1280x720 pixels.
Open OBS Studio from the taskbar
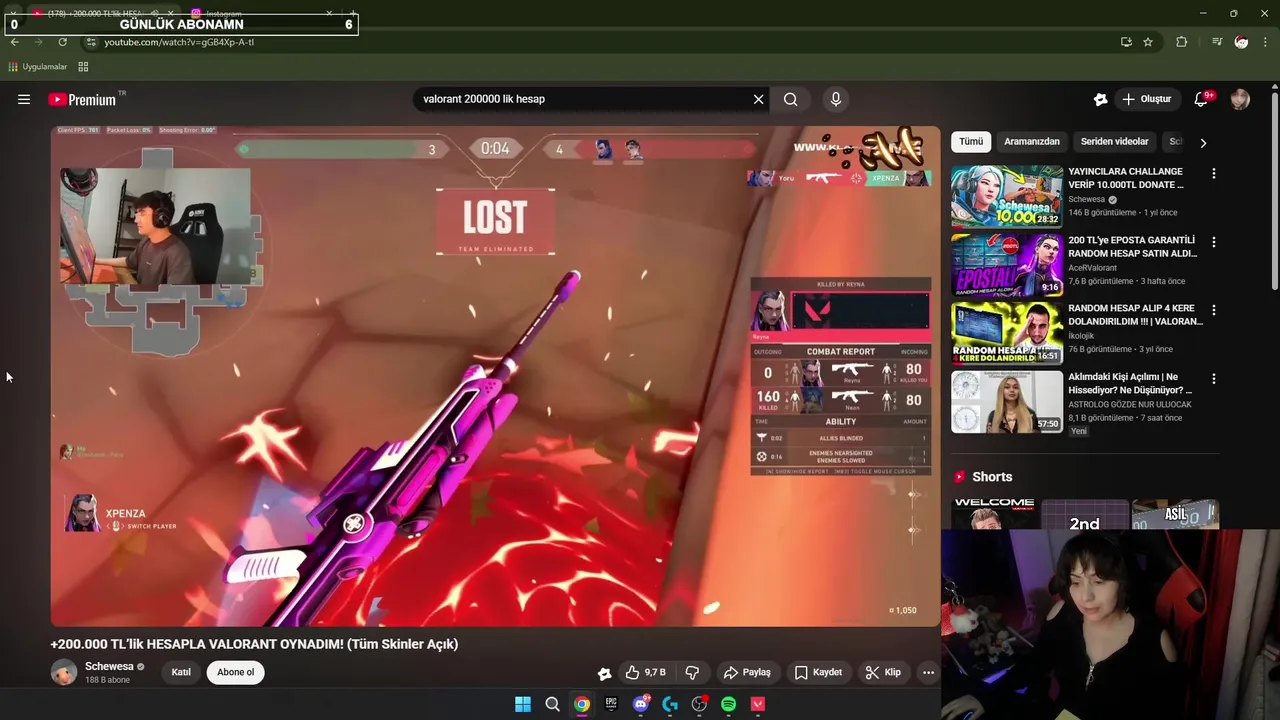[699, 704]
